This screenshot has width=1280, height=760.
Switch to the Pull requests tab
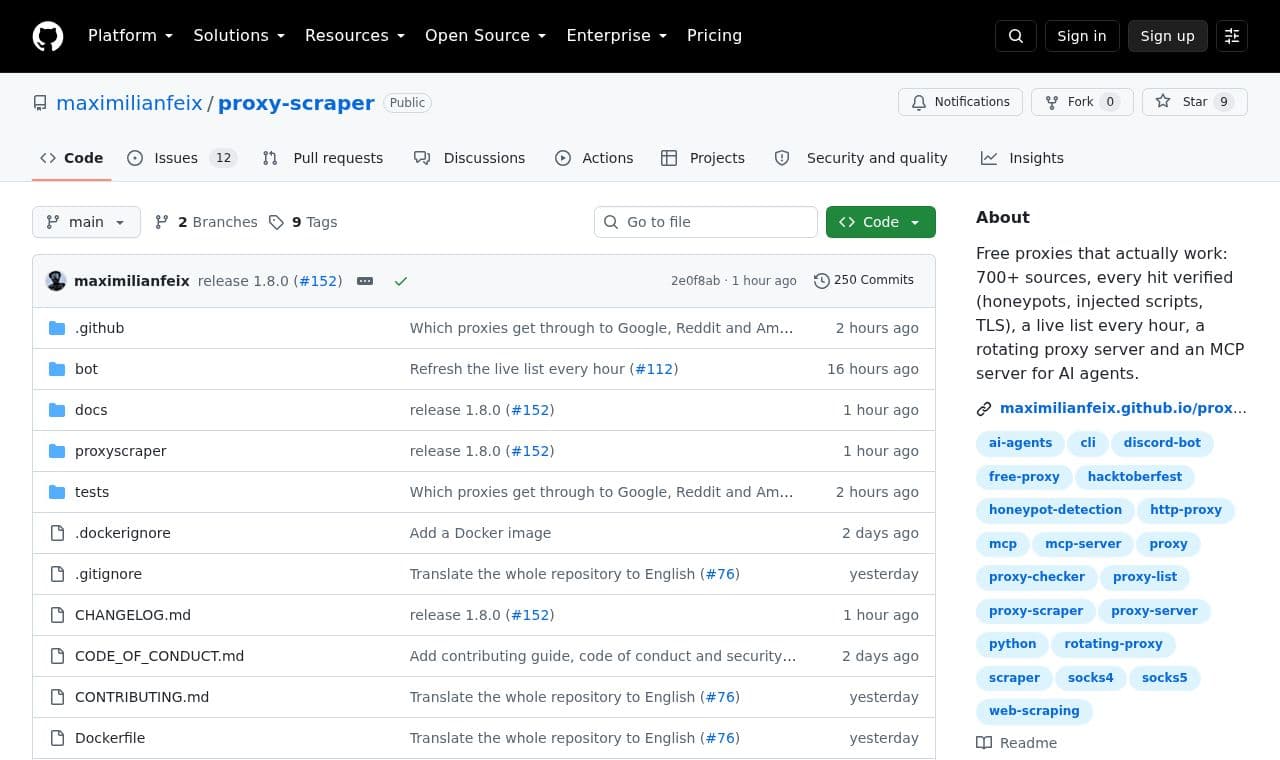pos(323,158)
